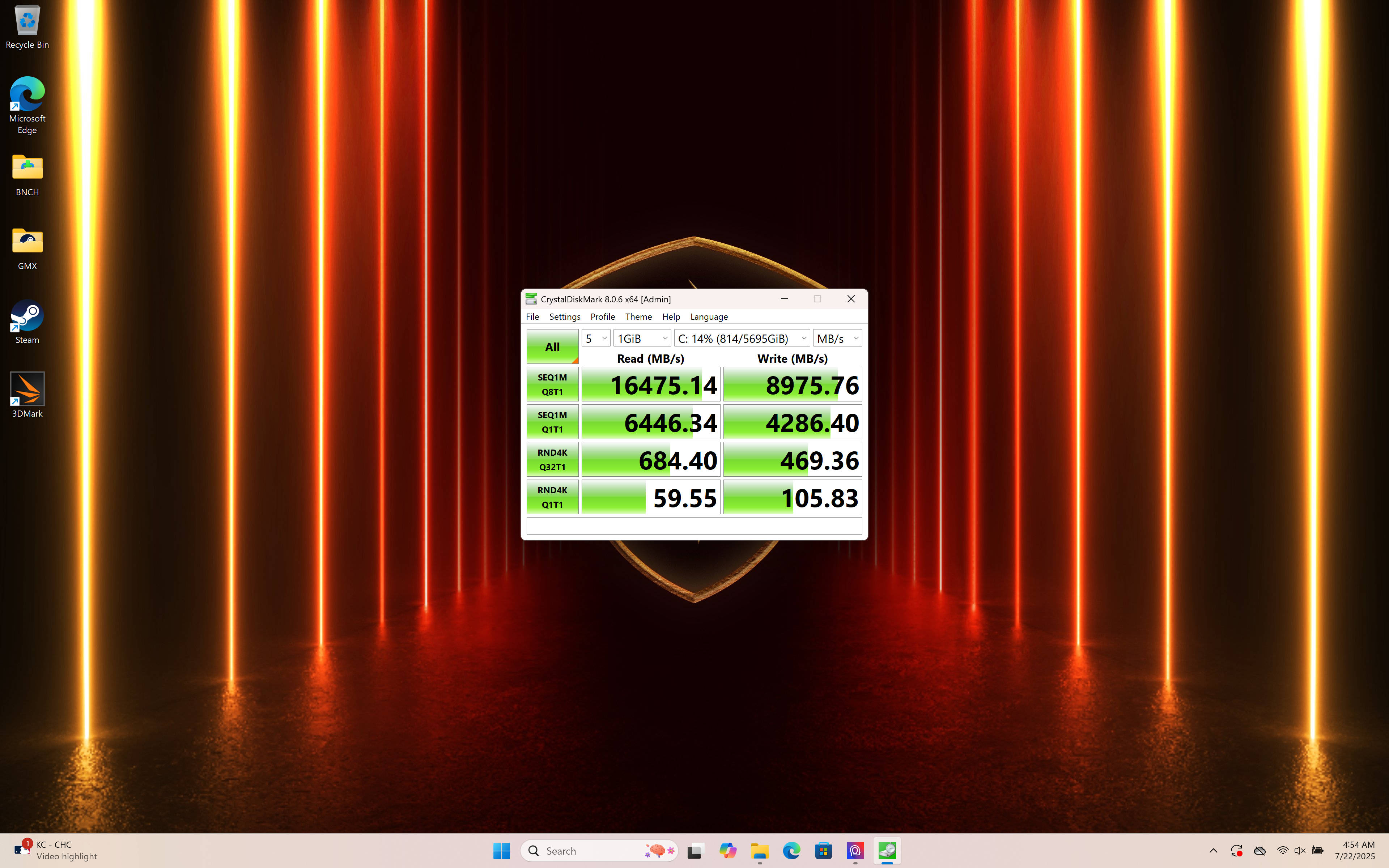Click the battery tray icon
Screen dimensions: 1389x868
coord(1318,851)
